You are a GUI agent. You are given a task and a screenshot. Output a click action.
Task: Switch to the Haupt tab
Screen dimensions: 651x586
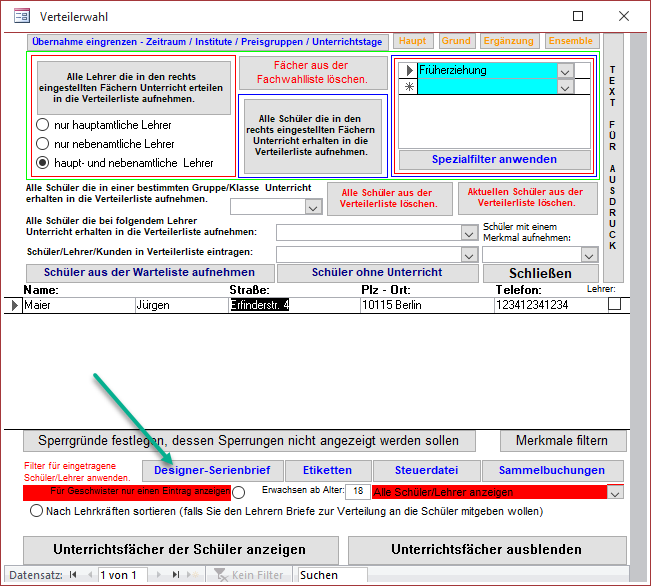click(x=411, y=41)
